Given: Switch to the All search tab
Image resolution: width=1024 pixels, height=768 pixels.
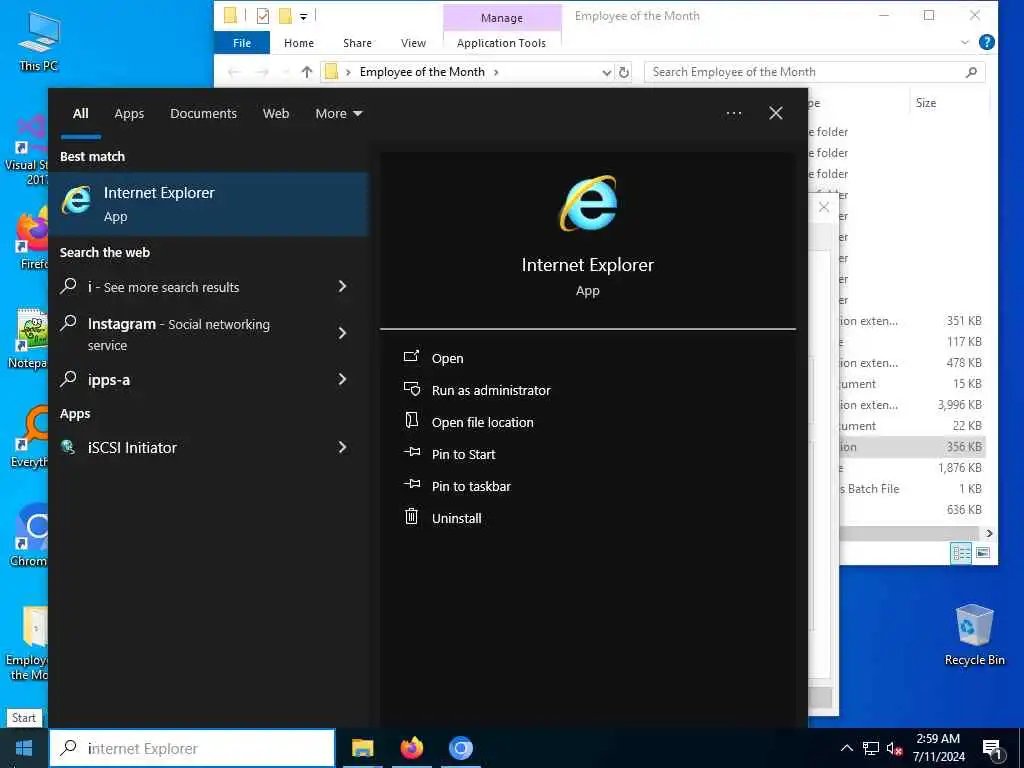Looking at the screenshot, I should tap(80, 113).
